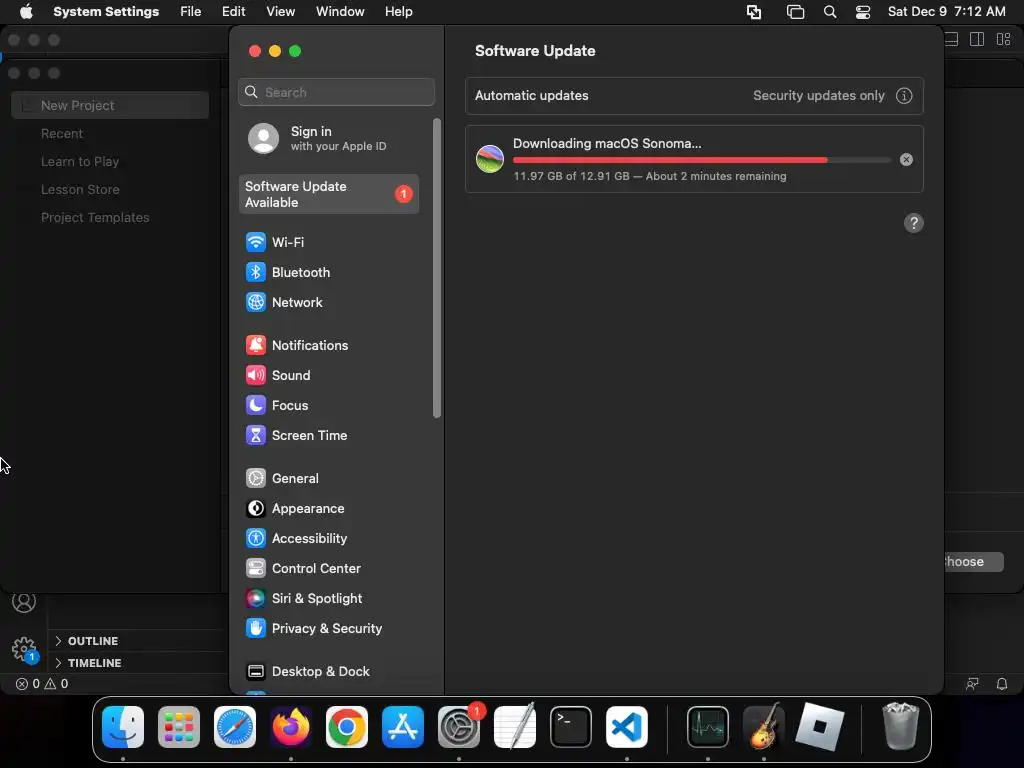
Task: Click the date and time clock
Action: pyautogui.click(x=946, y=12)
